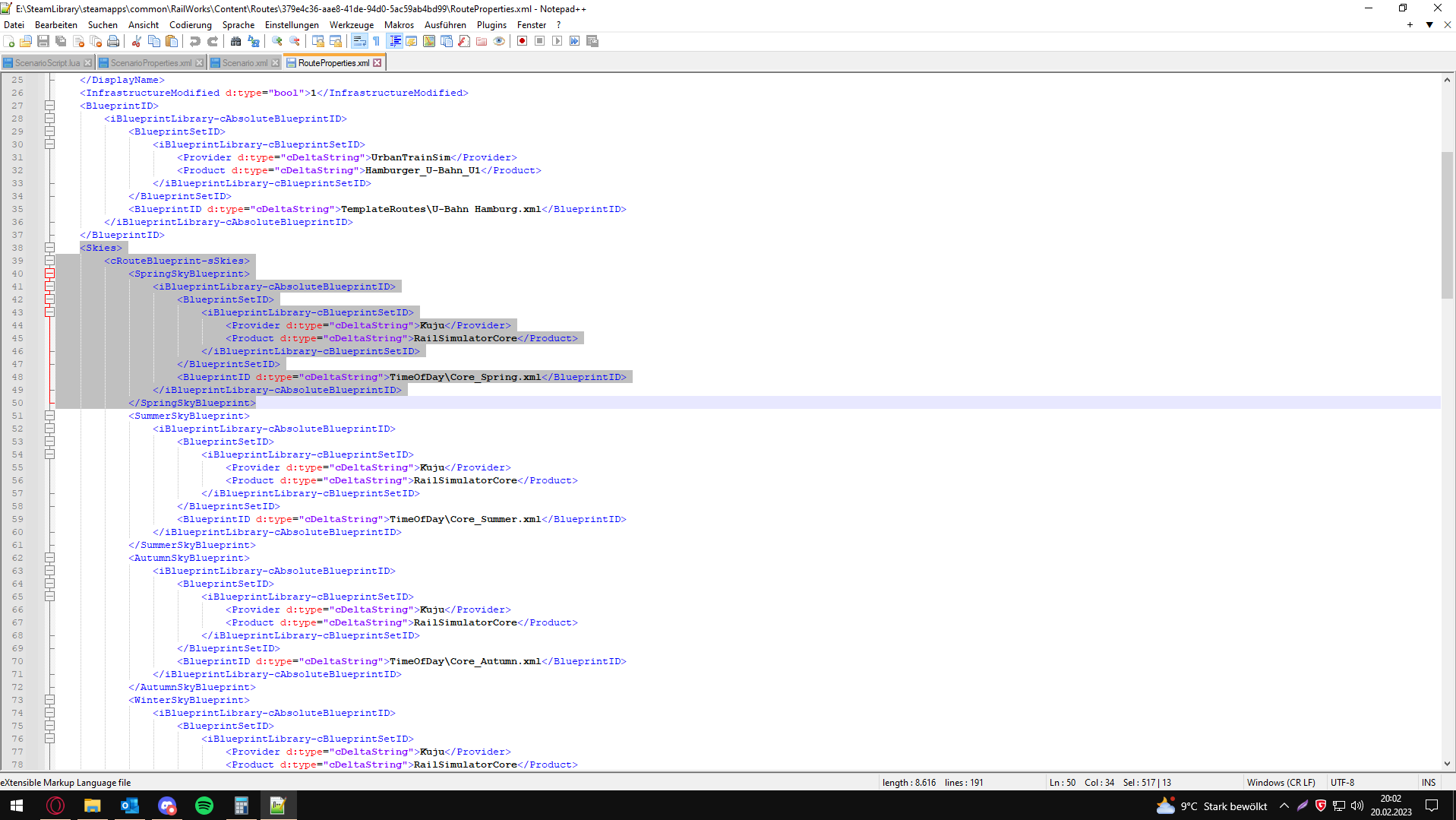Show hidden tray icons on the taskbar
Viewport: 1456px width, 820px height.
[x=1284, y=806]
